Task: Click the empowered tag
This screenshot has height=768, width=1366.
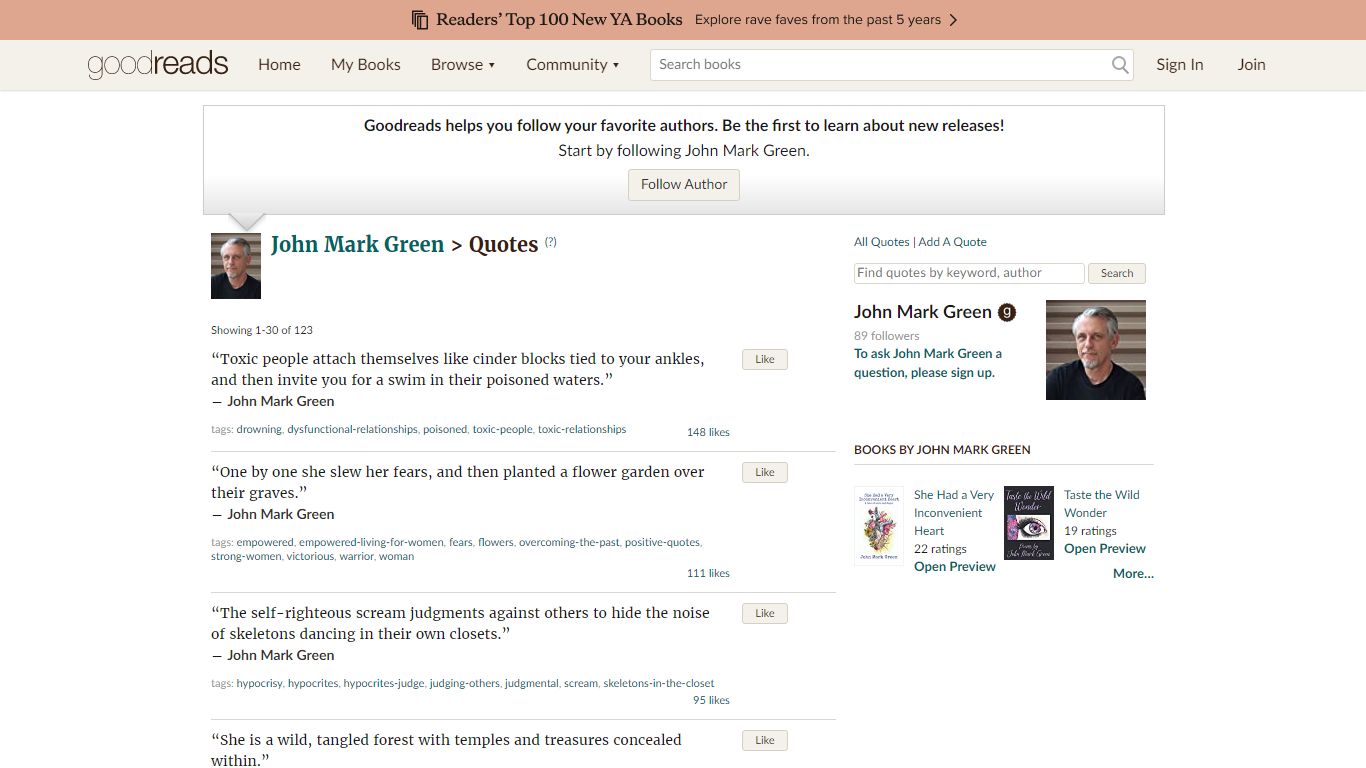Action: pos(265,542)
